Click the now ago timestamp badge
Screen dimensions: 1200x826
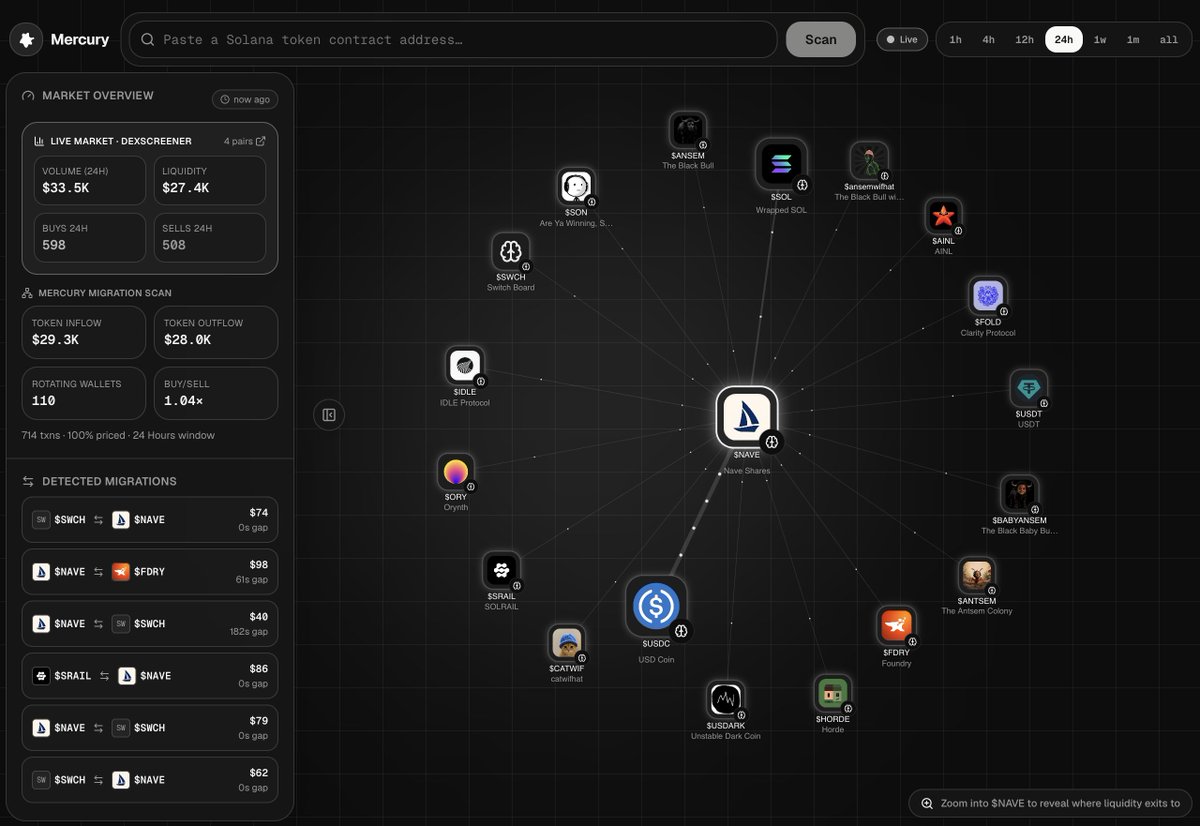click(x=245, y=99)
